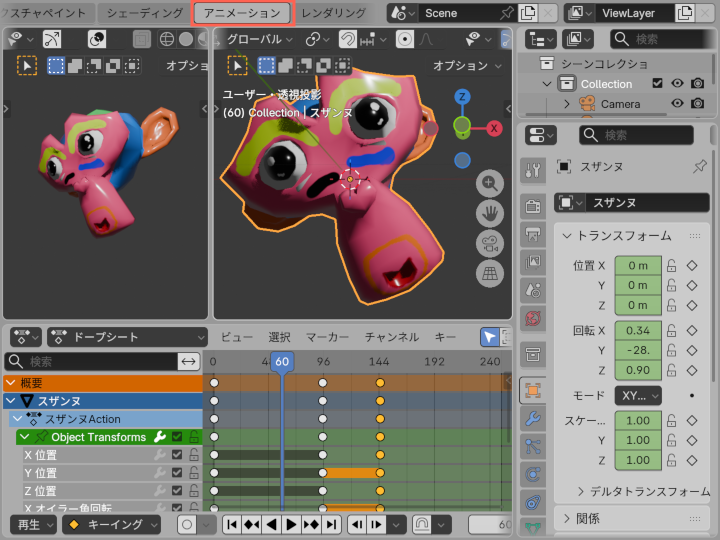Hide Collection with eye icon in outliner
Viewport: 720px width, 540px height.
677,83
